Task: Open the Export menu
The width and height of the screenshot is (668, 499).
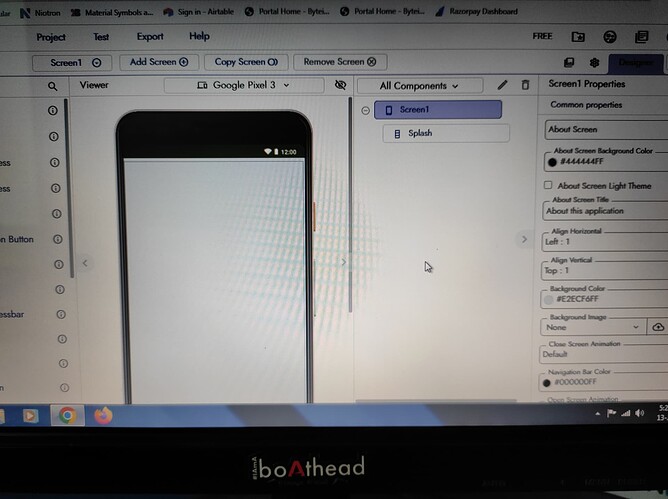Action: point(150,37)
